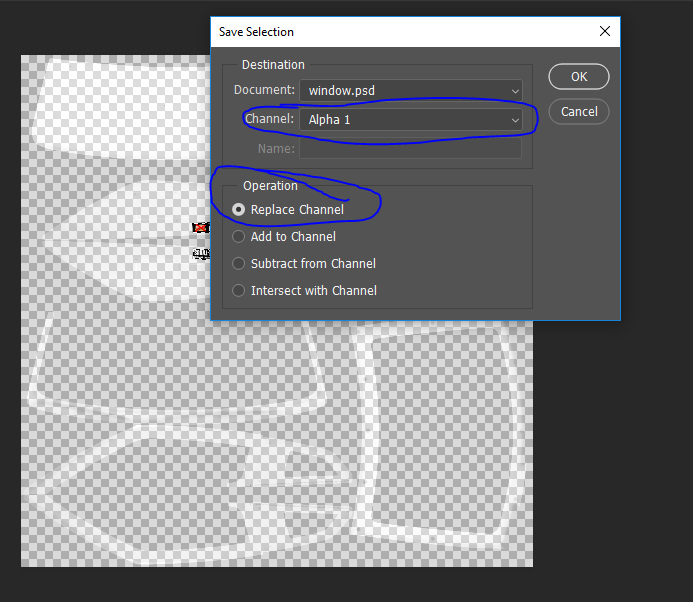Click the Channel dropdown chevron arrow
The height and width of the screenshot is (602, 693).
click(x=515, y=120)
